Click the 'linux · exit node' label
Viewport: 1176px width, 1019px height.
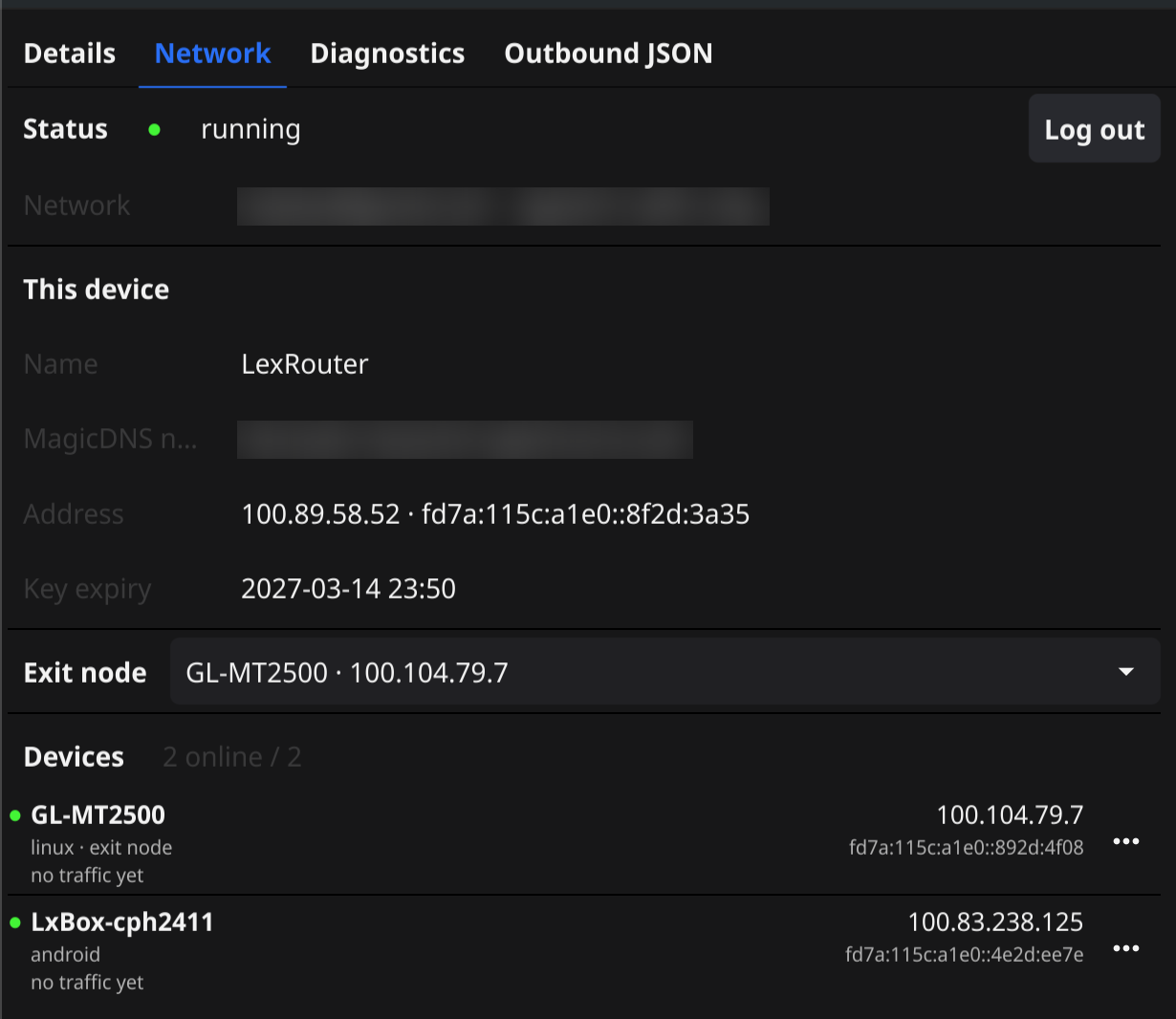(x=101, y=847)
